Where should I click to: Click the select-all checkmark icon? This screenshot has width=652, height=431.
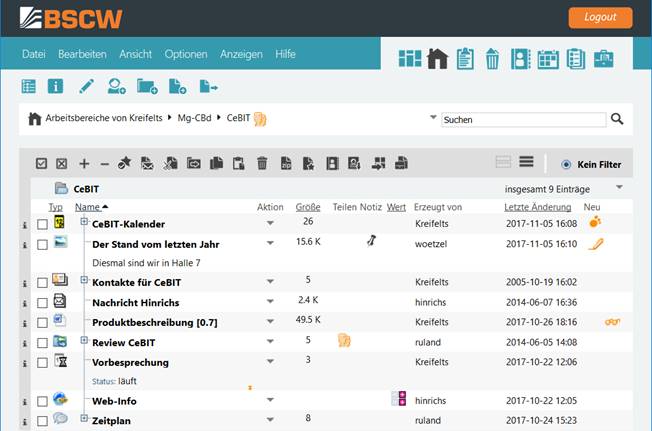point(42,163)
